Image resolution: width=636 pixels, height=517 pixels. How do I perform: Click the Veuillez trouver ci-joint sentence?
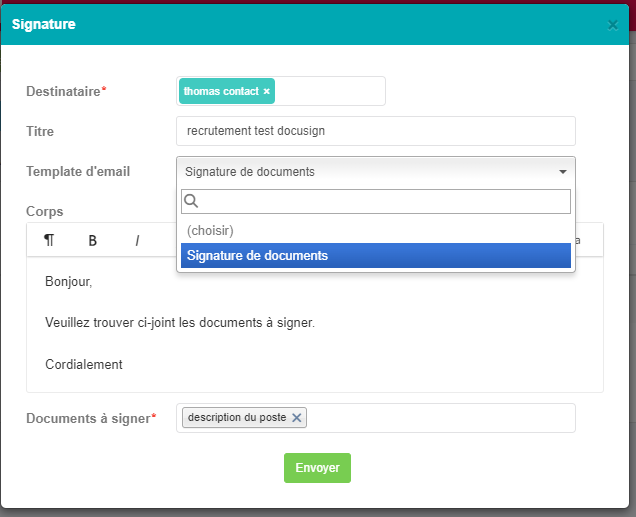click(180, 323)
